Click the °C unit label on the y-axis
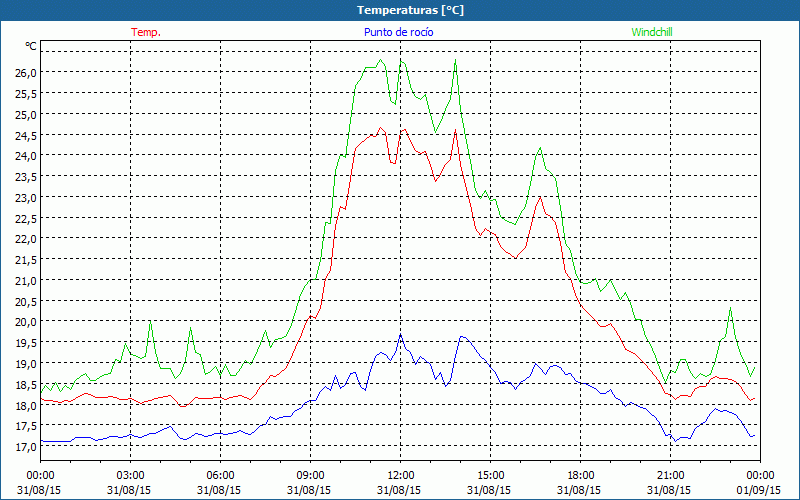Image resolution: width=800 pixels, height=500 pixels. [31, 46]
